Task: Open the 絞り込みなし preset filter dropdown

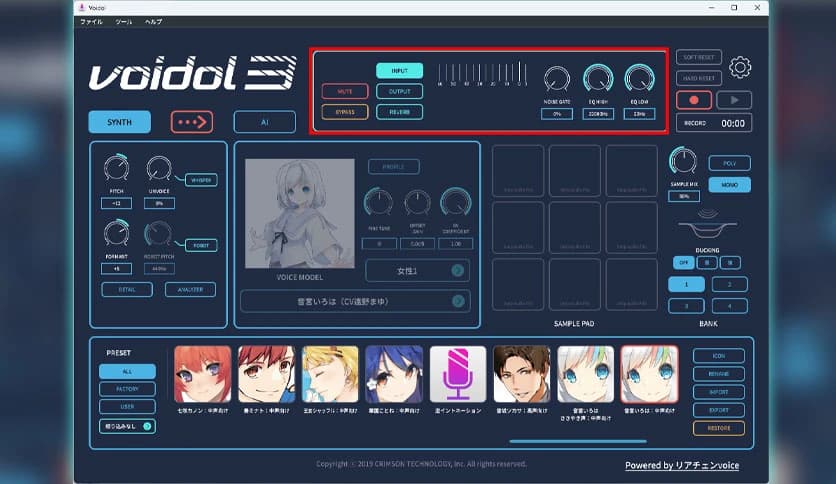Action: [127, 426]
